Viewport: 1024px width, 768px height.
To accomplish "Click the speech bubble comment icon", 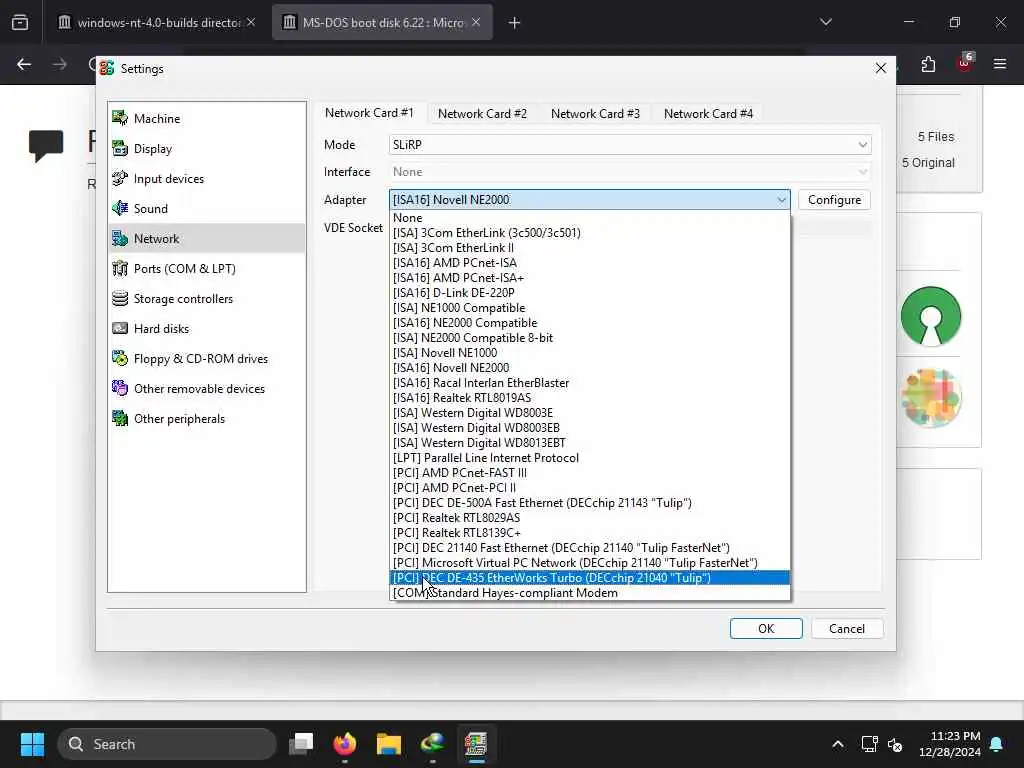I will [x=46, y=145].
